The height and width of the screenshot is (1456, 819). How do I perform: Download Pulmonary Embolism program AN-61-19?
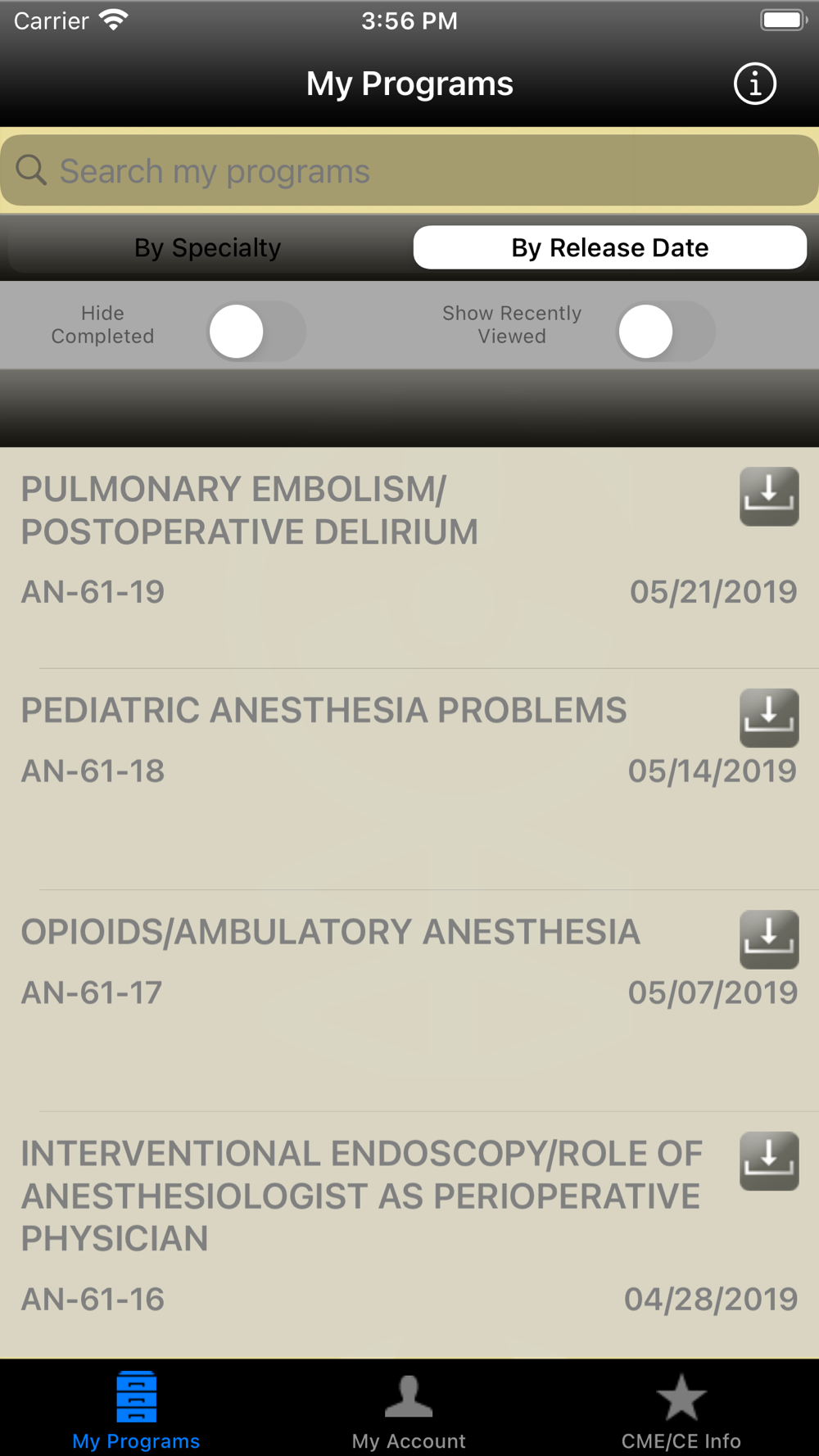click(769, 496)
